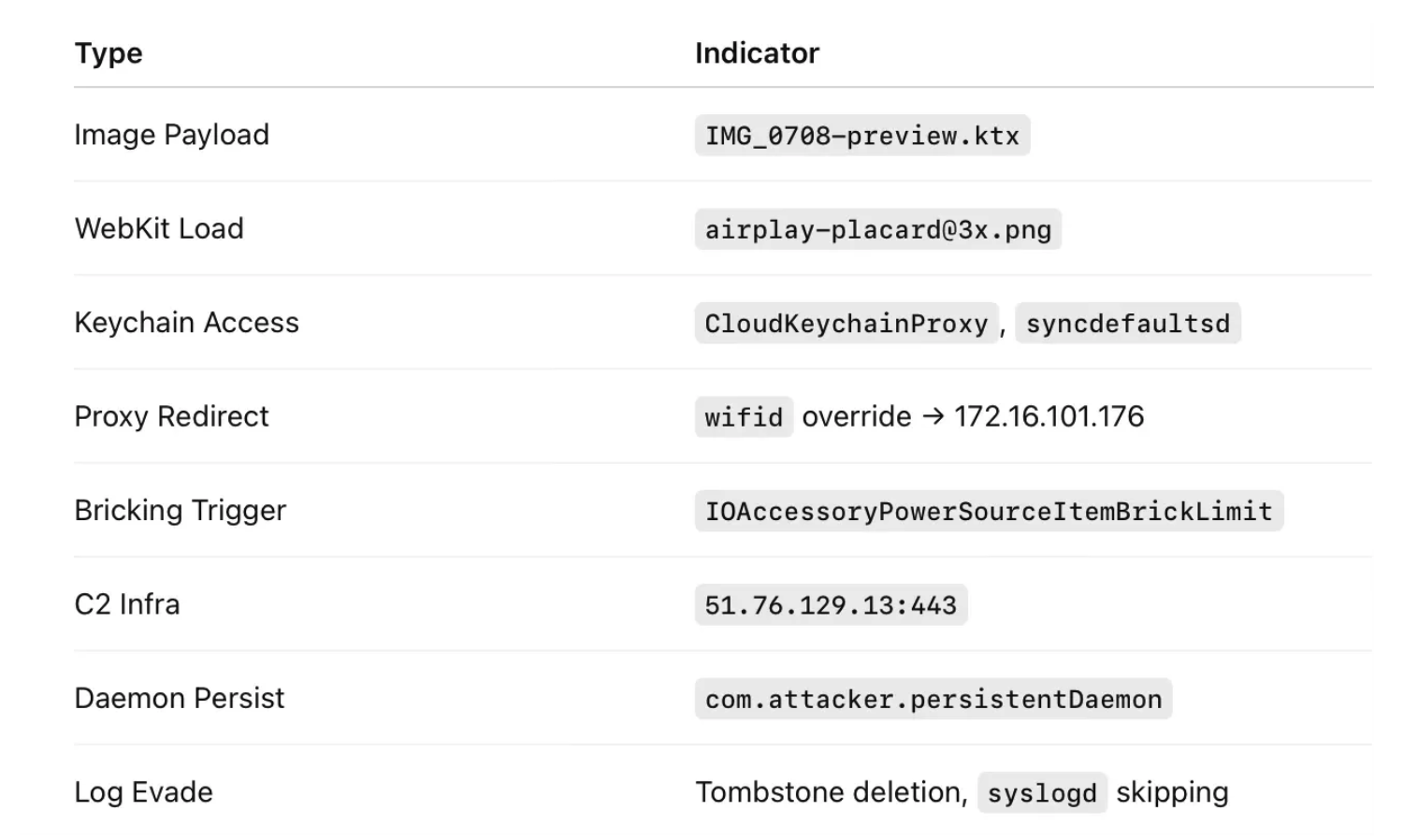Select the C2 Infra type cell
This screenshot has width=1418, height=840.
click(127, 604)
